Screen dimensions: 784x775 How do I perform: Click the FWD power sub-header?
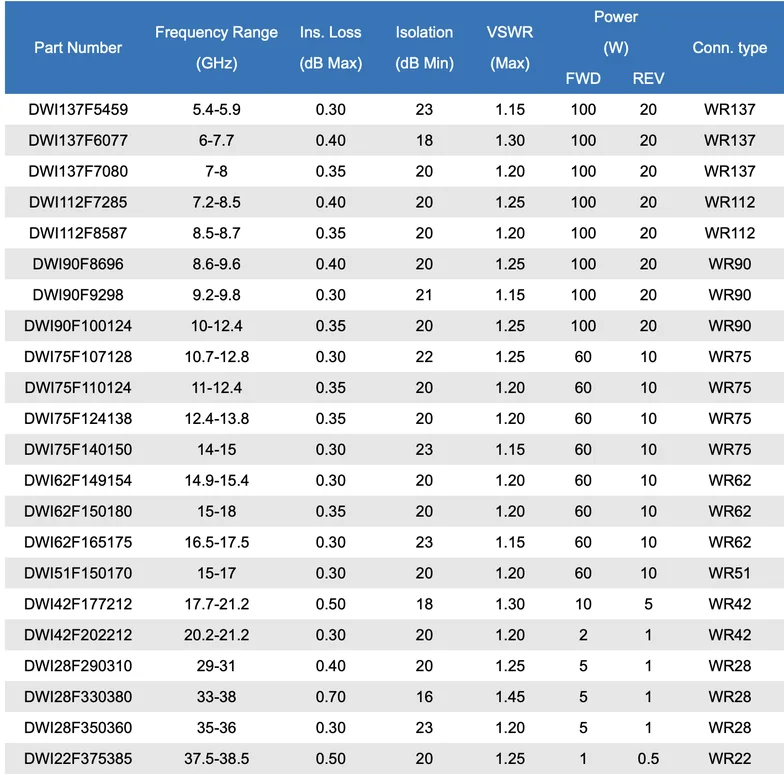pos(583,78)
